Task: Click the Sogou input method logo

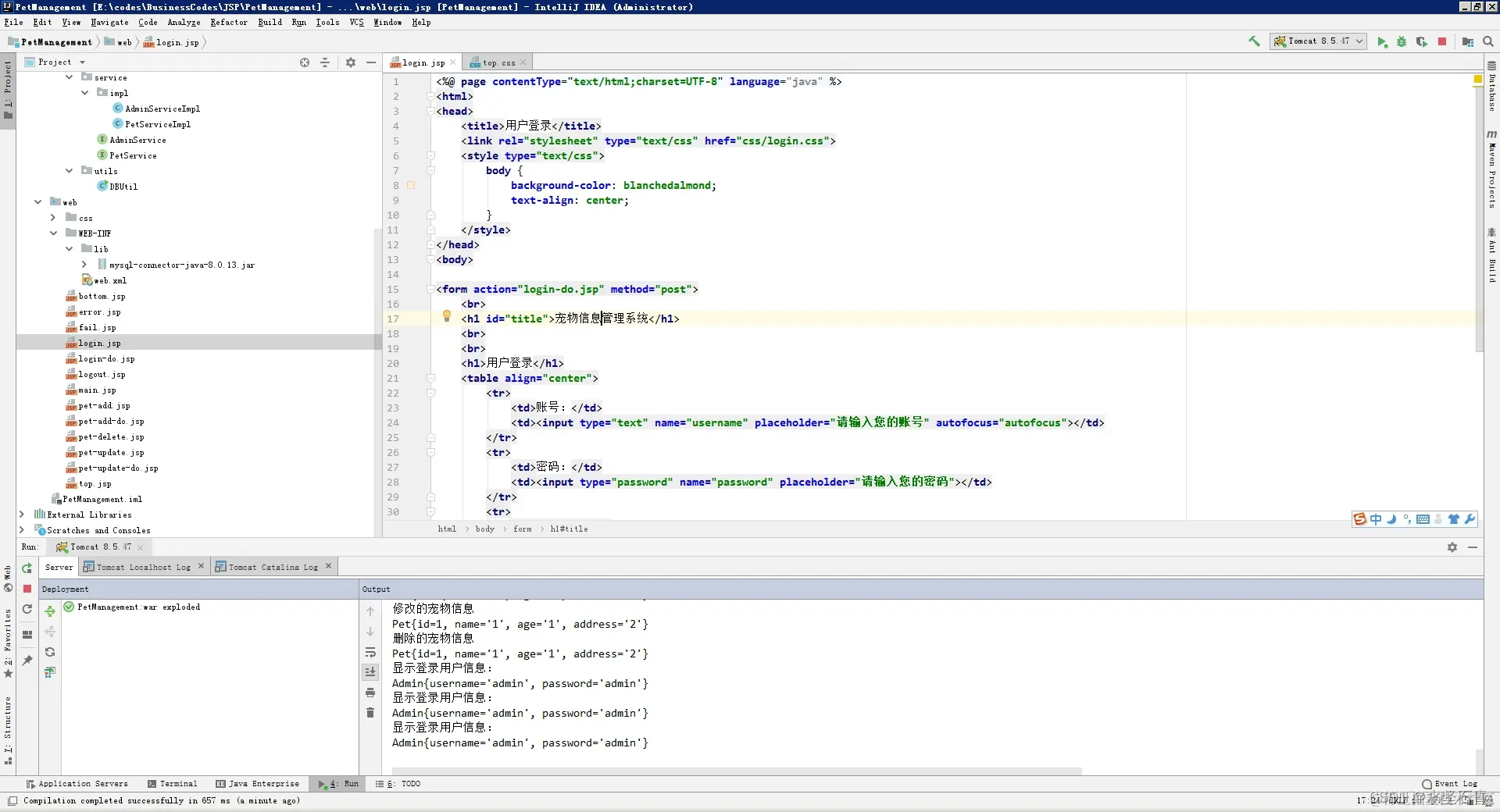Action: point(1360,519)
